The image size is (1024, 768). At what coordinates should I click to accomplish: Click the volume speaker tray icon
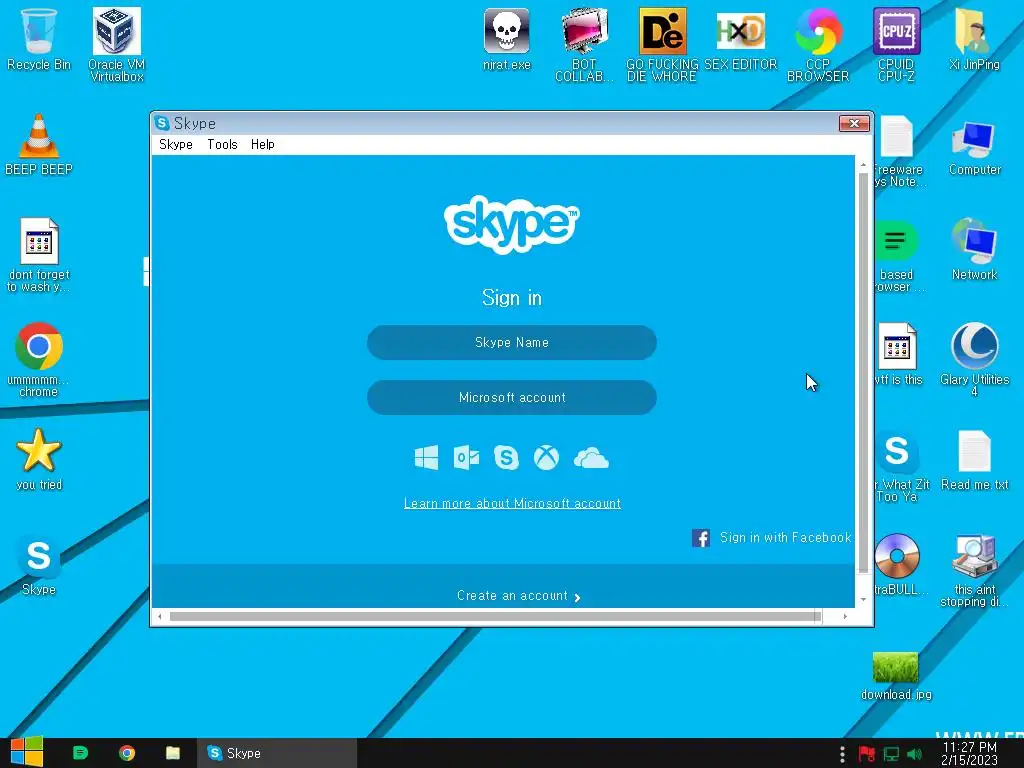pyautogui.click(x=914, y=754)
